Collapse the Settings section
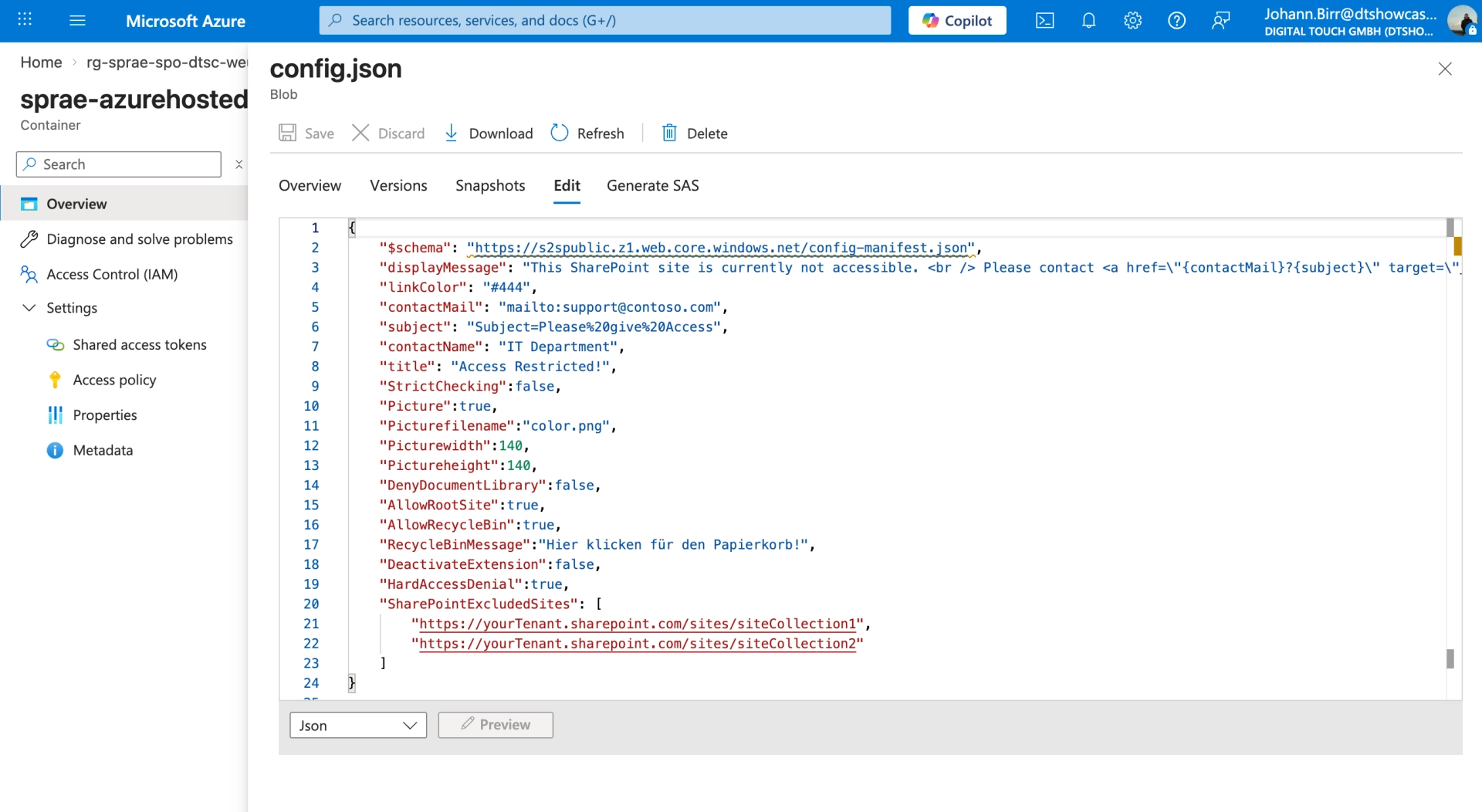 (x=29, y=307)
